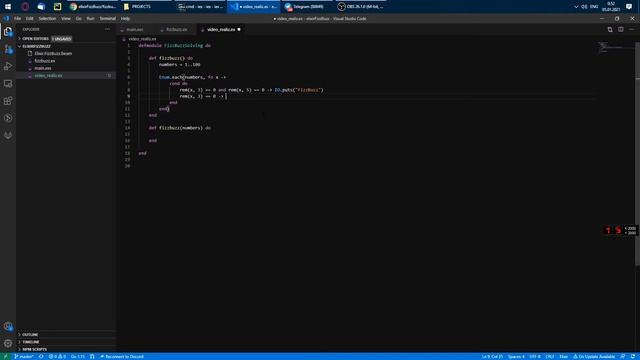Screen dimensions: 640x360
Task: Click the Go 1.15 version in status bar
Action: point(78,356)
